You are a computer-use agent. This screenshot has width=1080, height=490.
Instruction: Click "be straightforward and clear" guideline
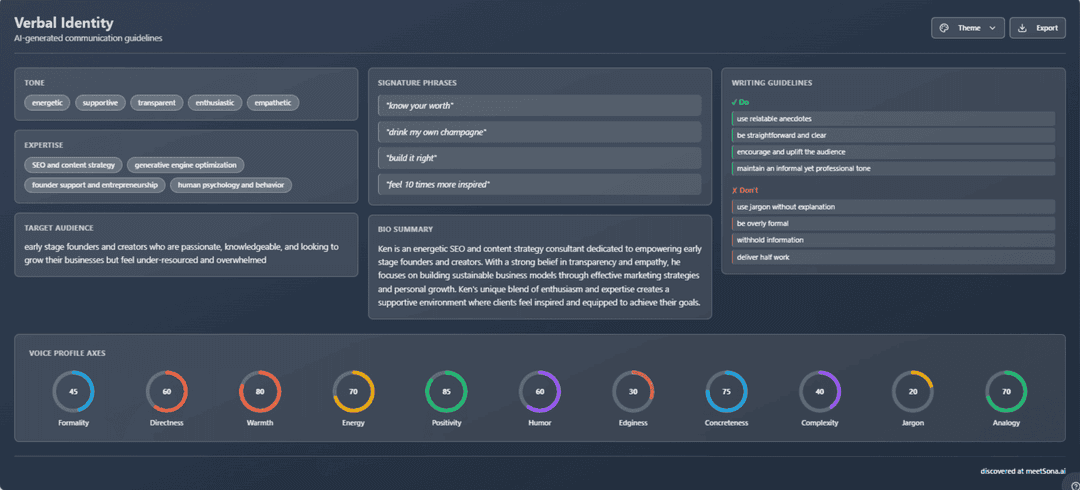[893, 135]
